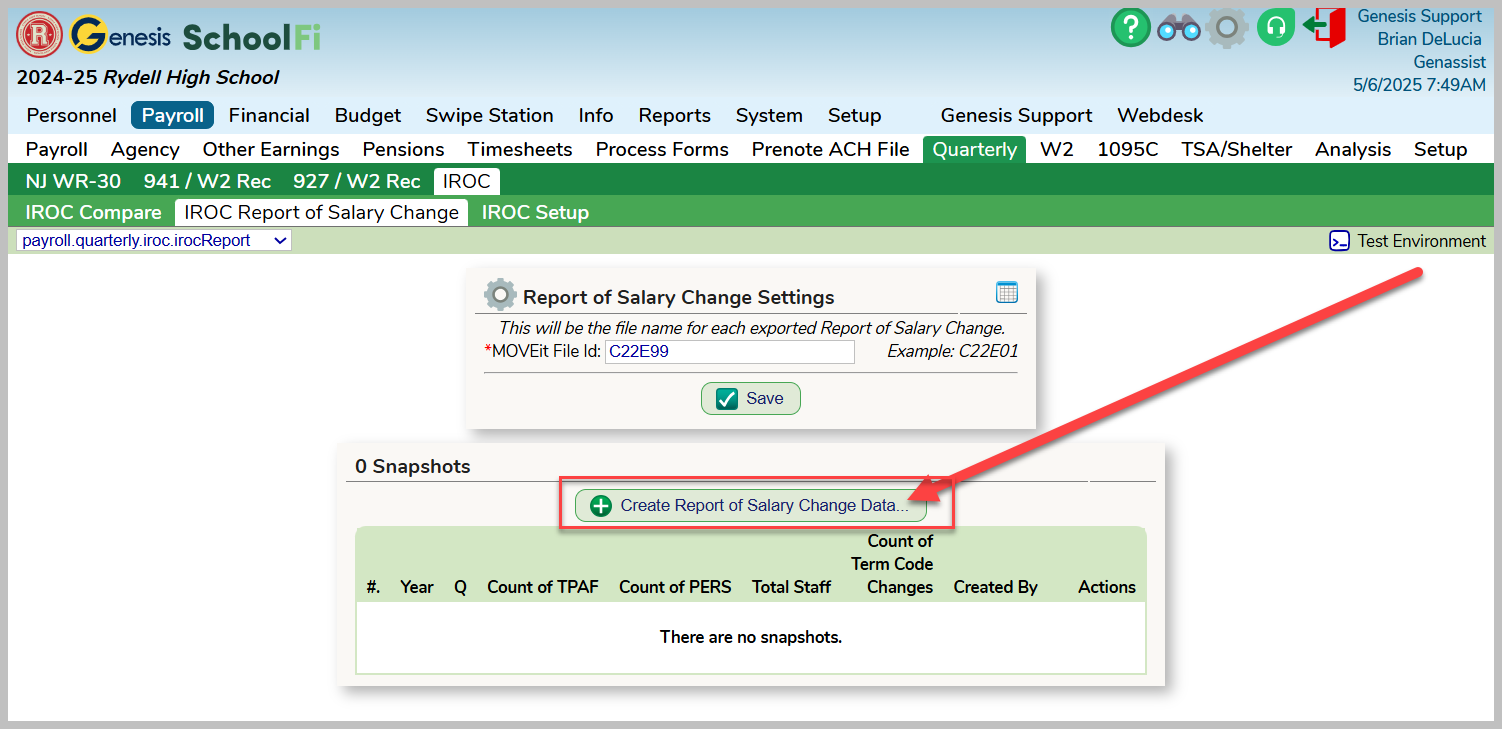
Task: Click Count of Term Code Changes header
Action: tap(892, 564)
